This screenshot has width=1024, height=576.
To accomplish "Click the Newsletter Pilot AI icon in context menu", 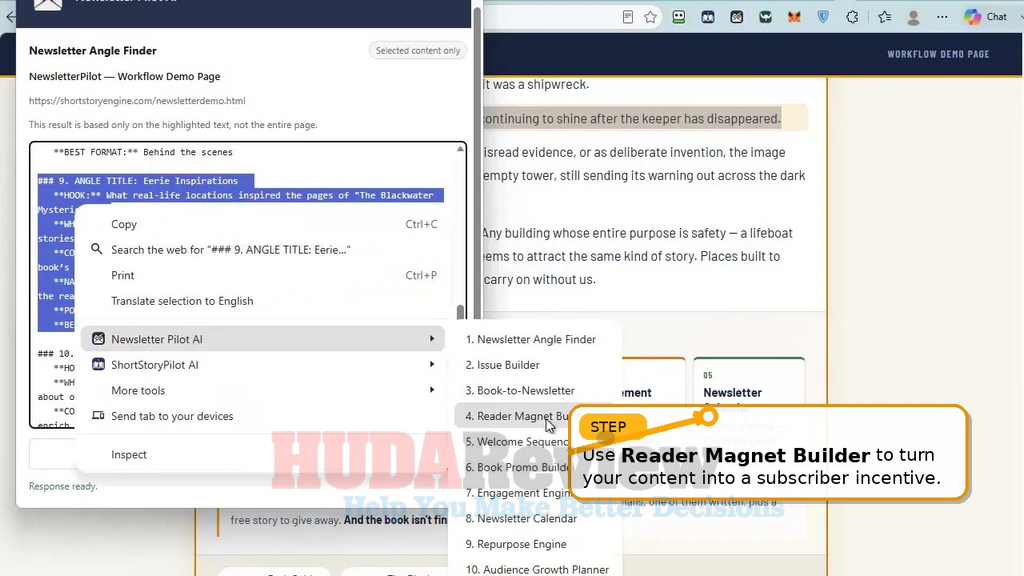I will pos(98,338).
